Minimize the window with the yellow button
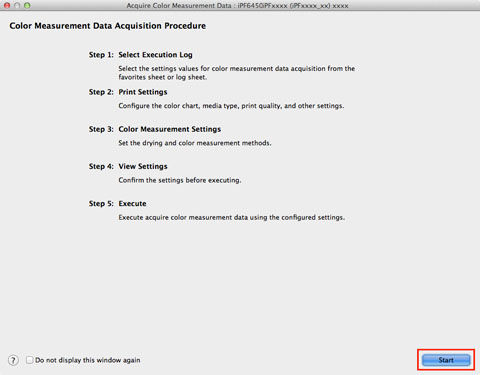The width and height of the screenshot is (480, 375). [x=17, y=5]
